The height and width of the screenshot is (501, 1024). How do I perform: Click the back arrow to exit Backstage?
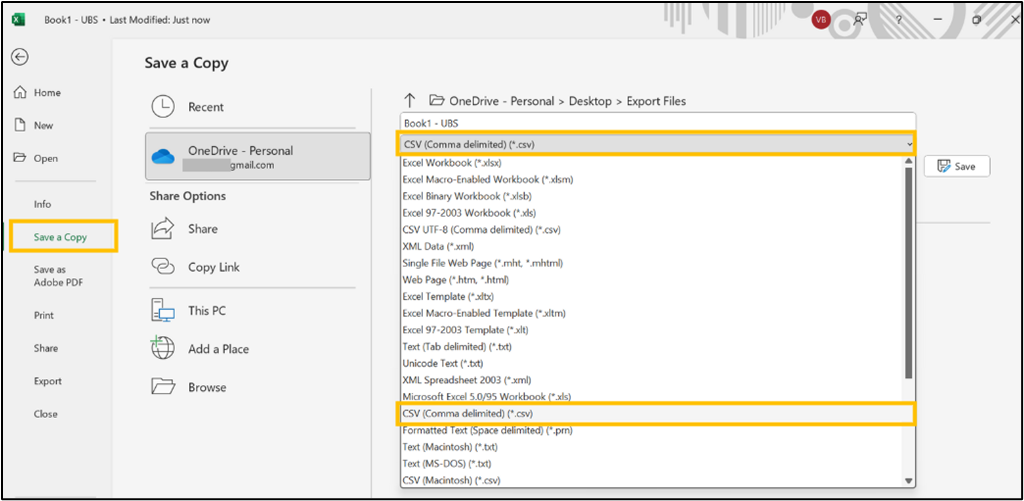point(20,57)
